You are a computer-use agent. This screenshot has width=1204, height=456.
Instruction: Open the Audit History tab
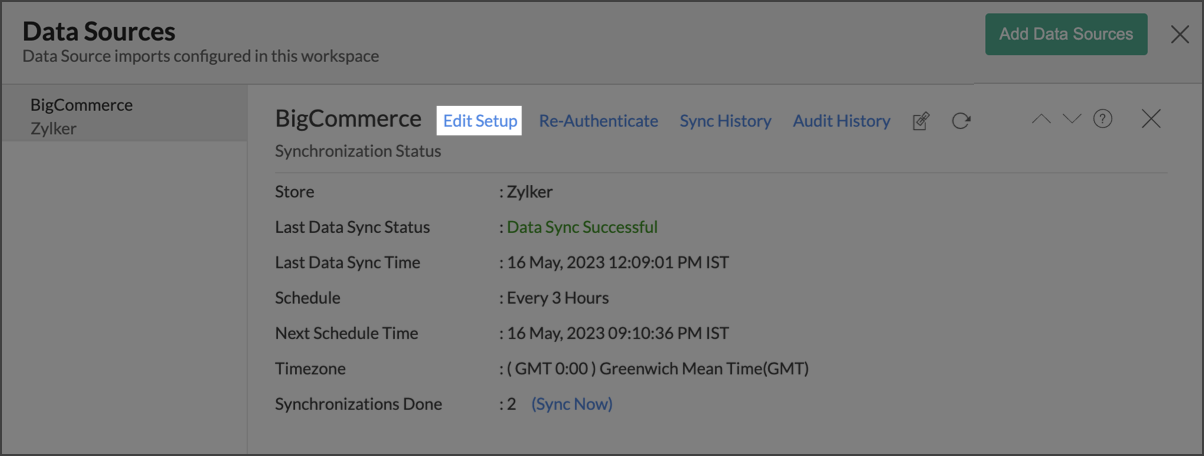(x=841, y=121)
